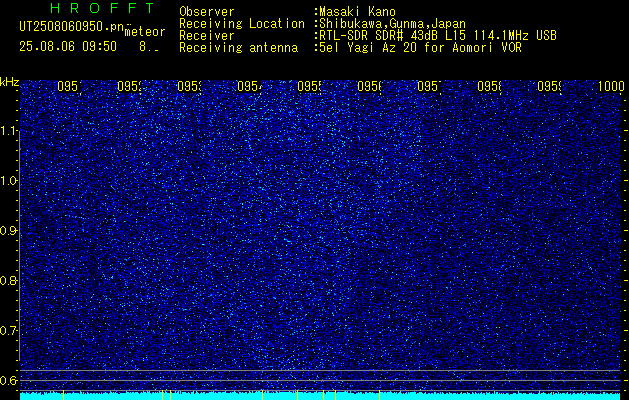Click the HROFFT title text
The width and height of the screenshot is (629, 400).
[x=102, y=8]
